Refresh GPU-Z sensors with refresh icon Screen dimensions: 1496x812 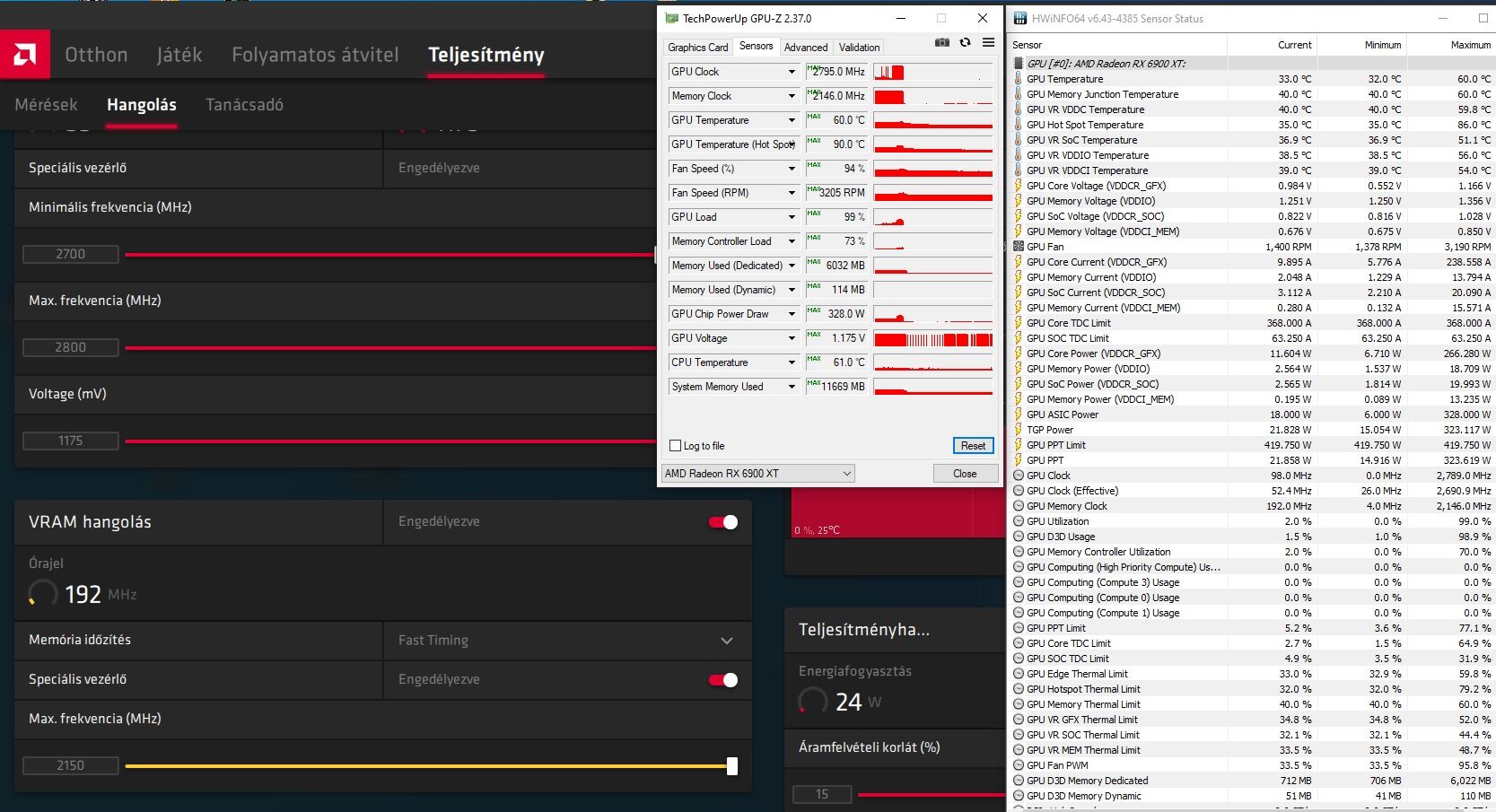[x=965, y=42]
